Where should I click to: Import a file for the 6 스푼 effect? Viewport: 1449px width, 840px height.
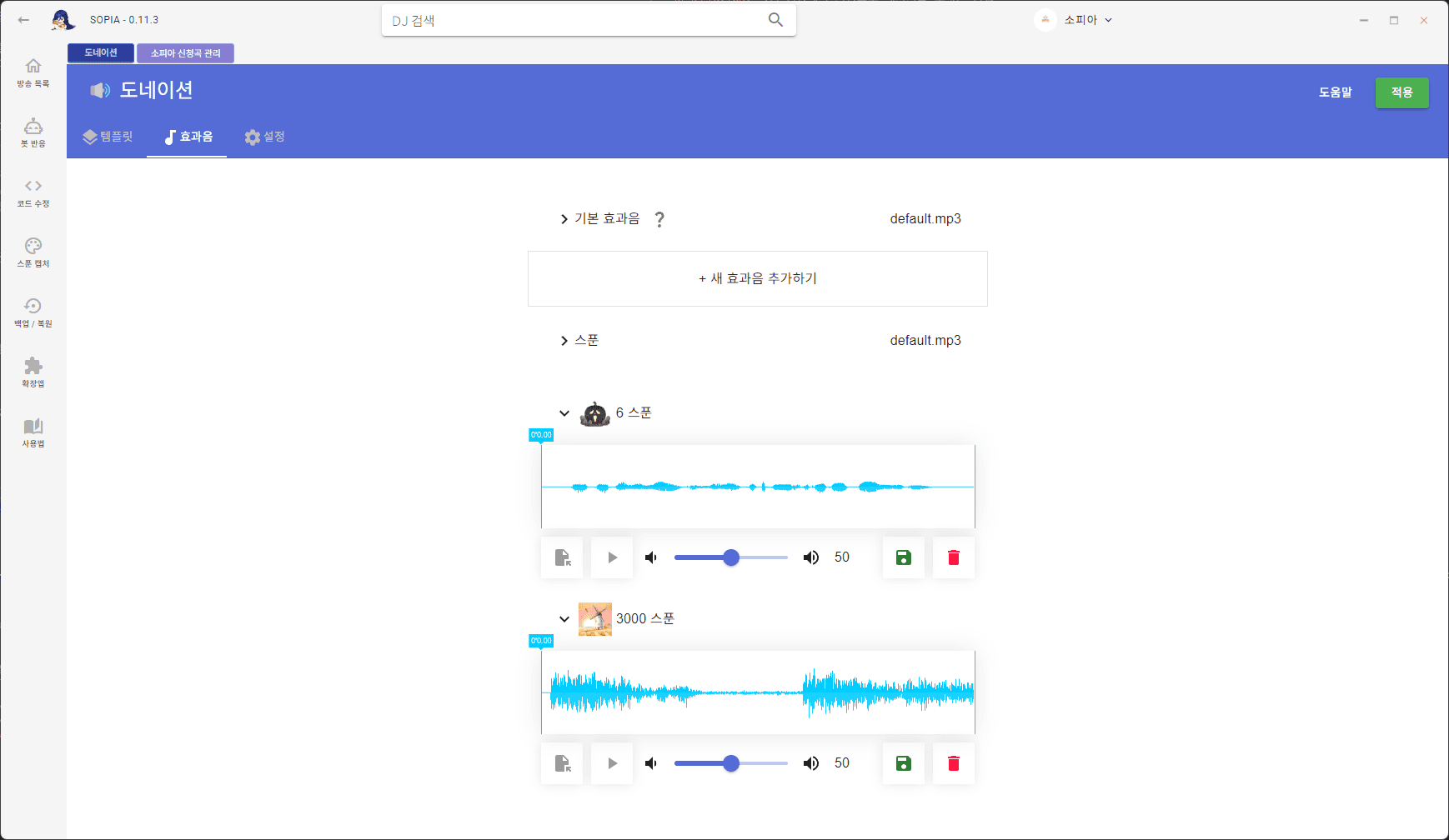click(x=562, y=557)
